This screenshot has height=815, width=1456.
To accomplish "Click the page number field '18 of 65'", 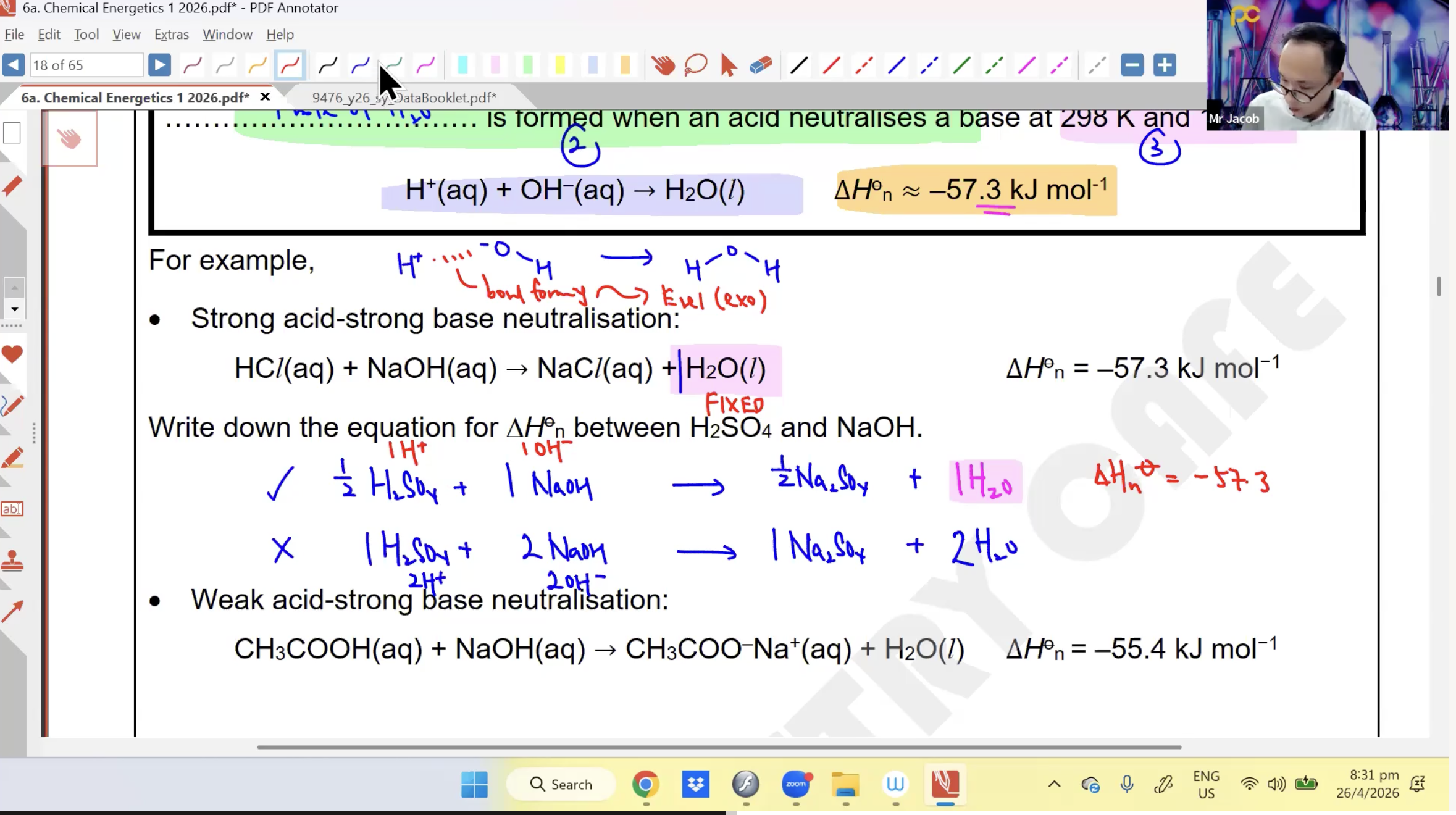I will [x=86, y=65].
